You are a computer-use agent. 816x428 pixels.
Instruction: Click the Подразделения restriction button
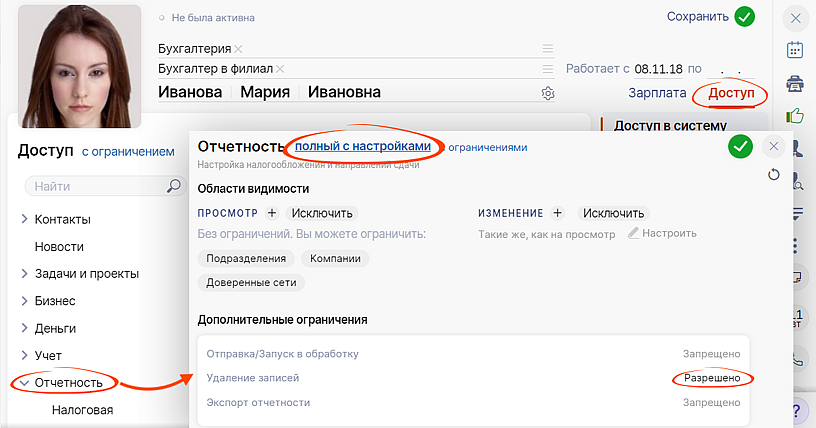[x=246, y=258]
